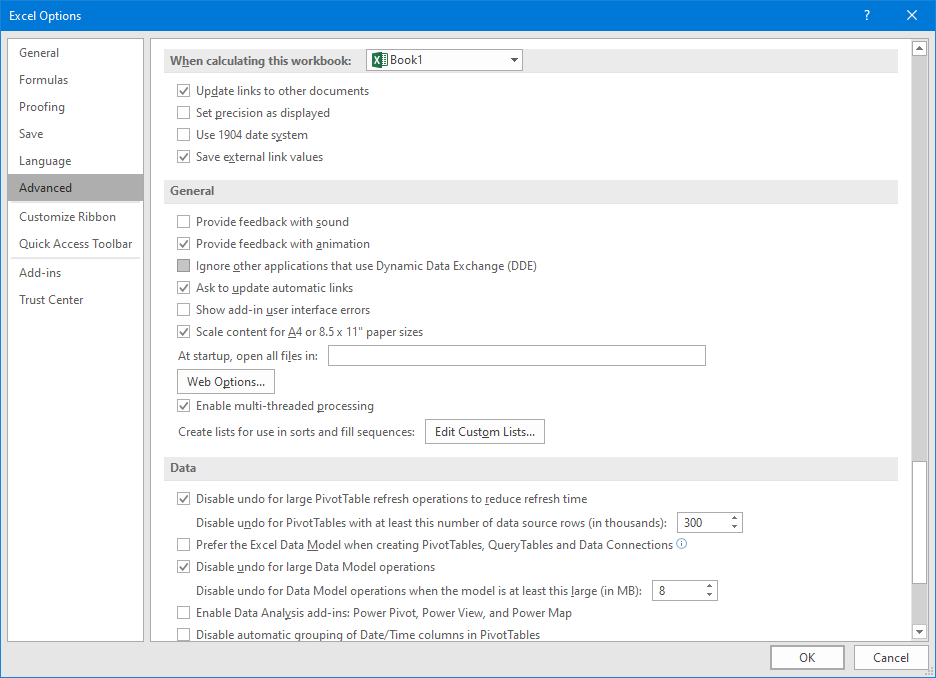Increase PivotTable data source rows value

(734, 518)
